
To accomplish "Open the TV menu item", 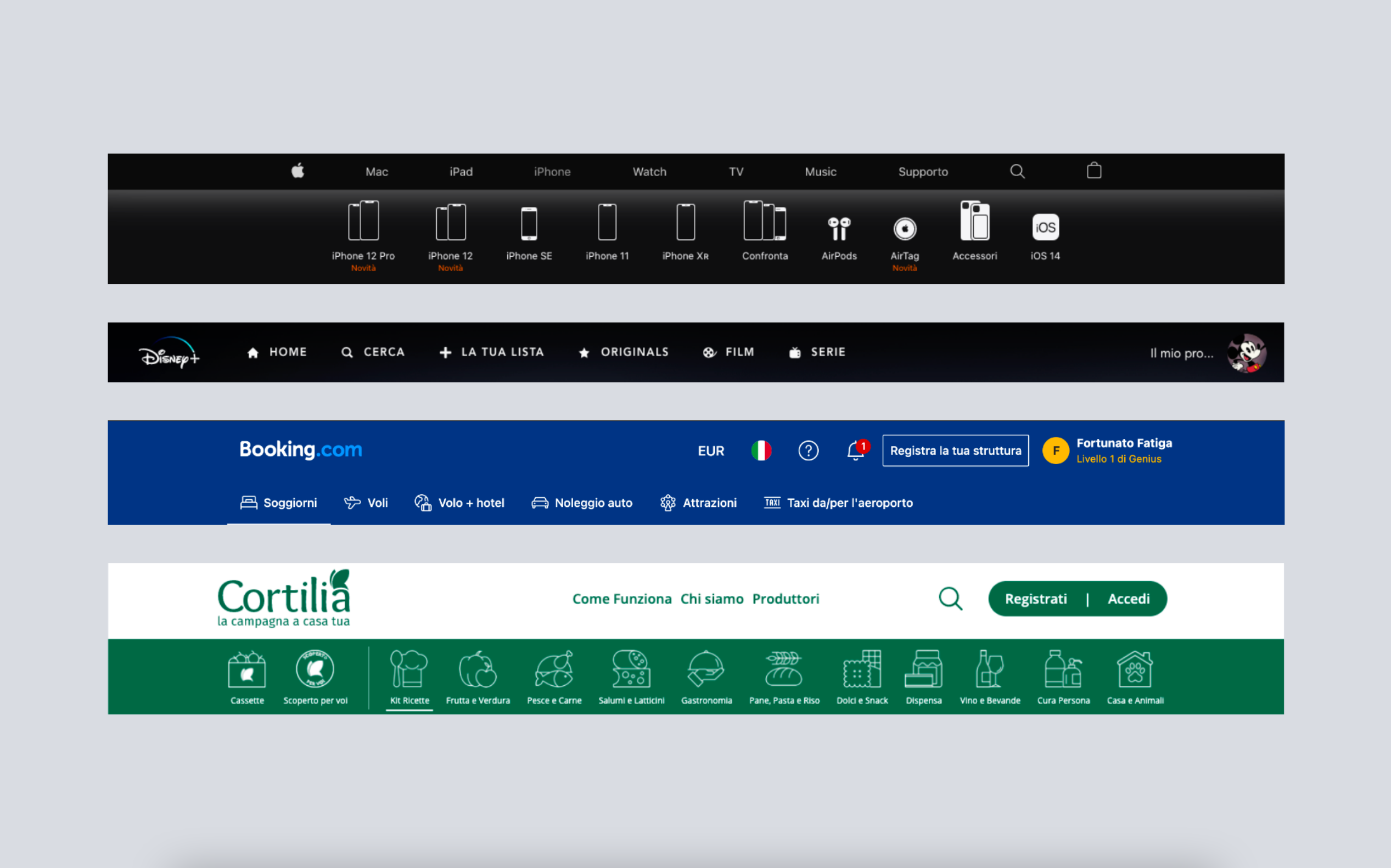I will 736,172.
